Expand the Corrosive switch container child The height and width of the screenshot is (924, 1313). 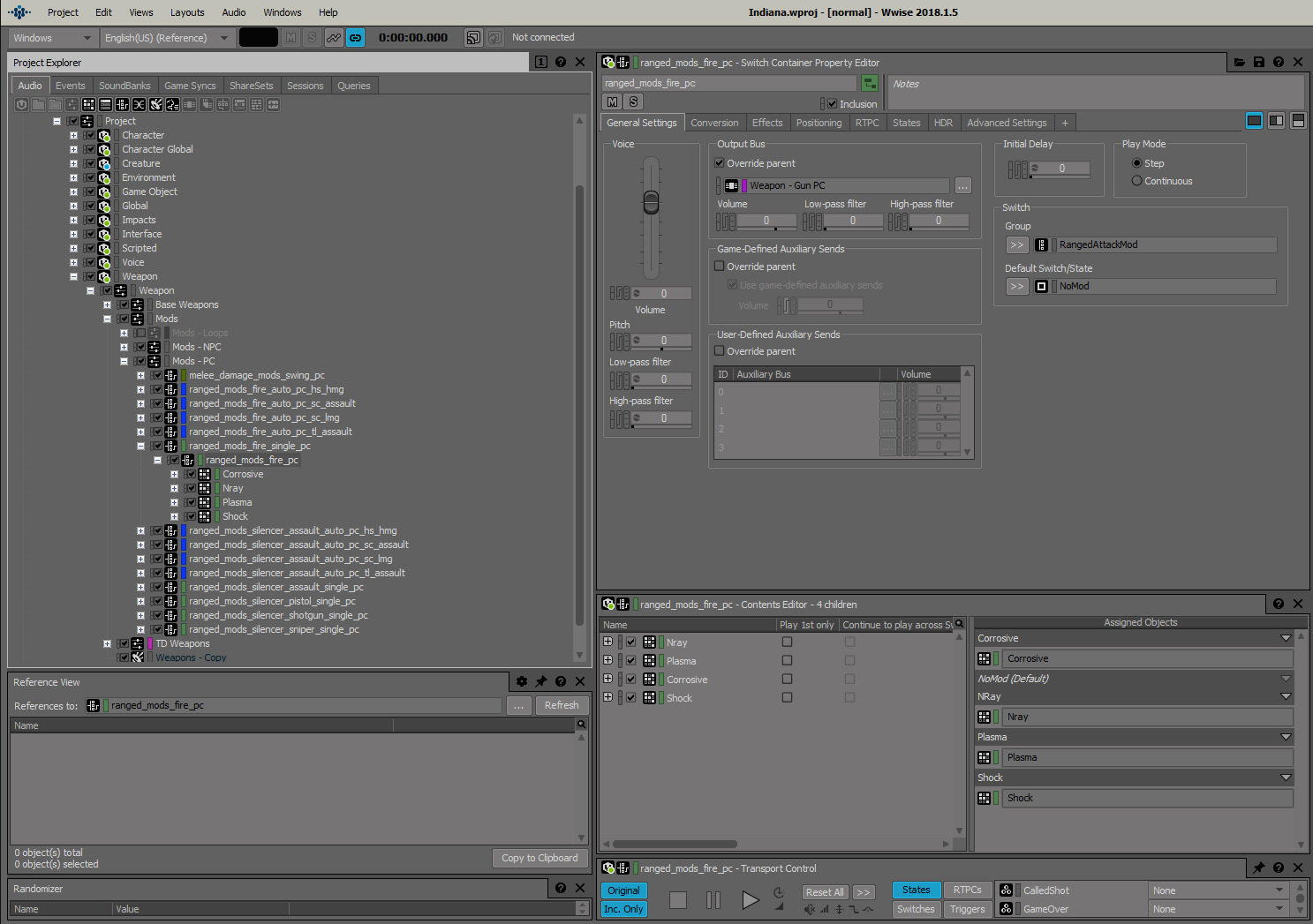[174, 474]
